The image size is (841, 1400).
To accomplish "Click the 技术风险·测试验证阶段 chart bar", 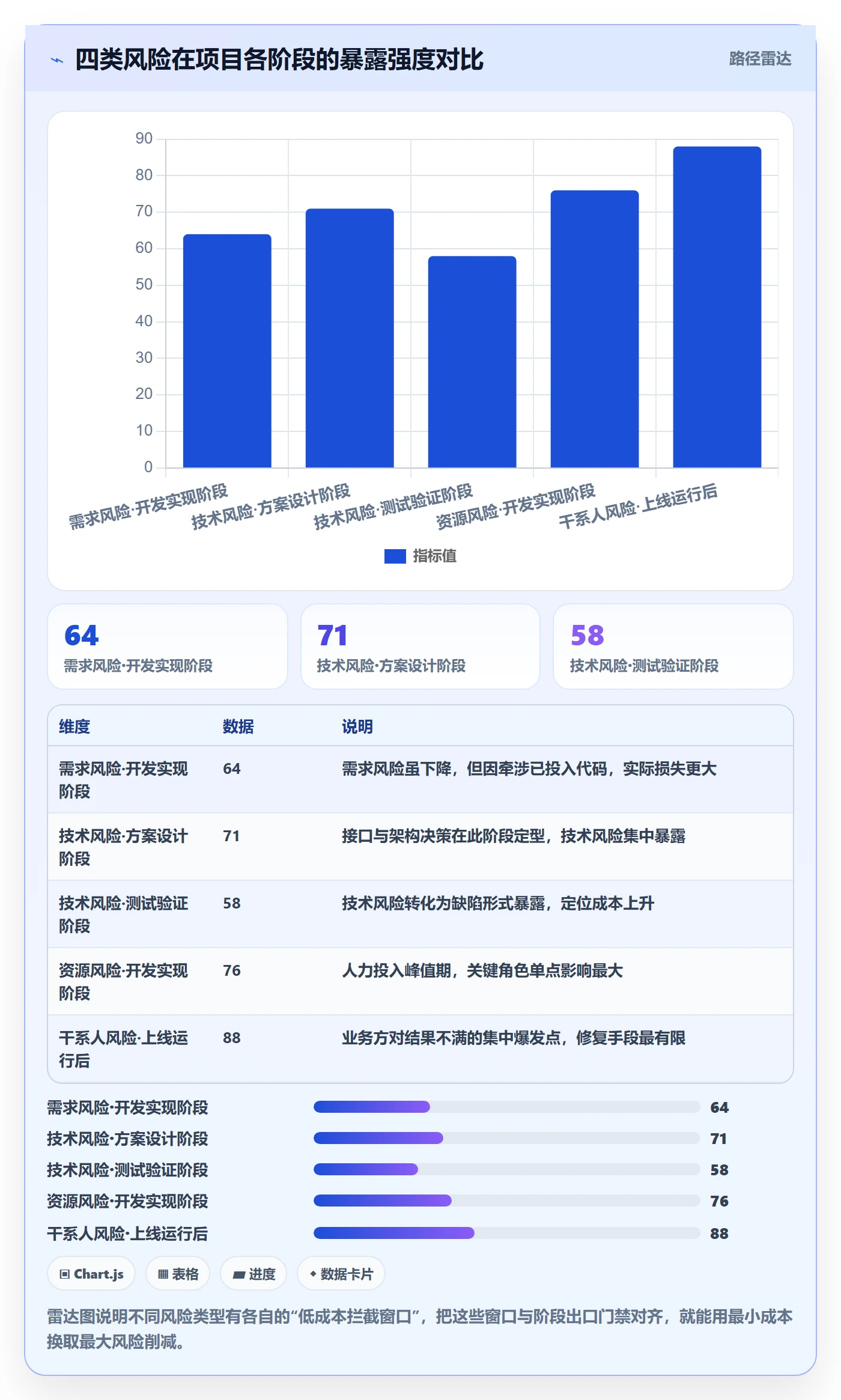I will [472, 362].
